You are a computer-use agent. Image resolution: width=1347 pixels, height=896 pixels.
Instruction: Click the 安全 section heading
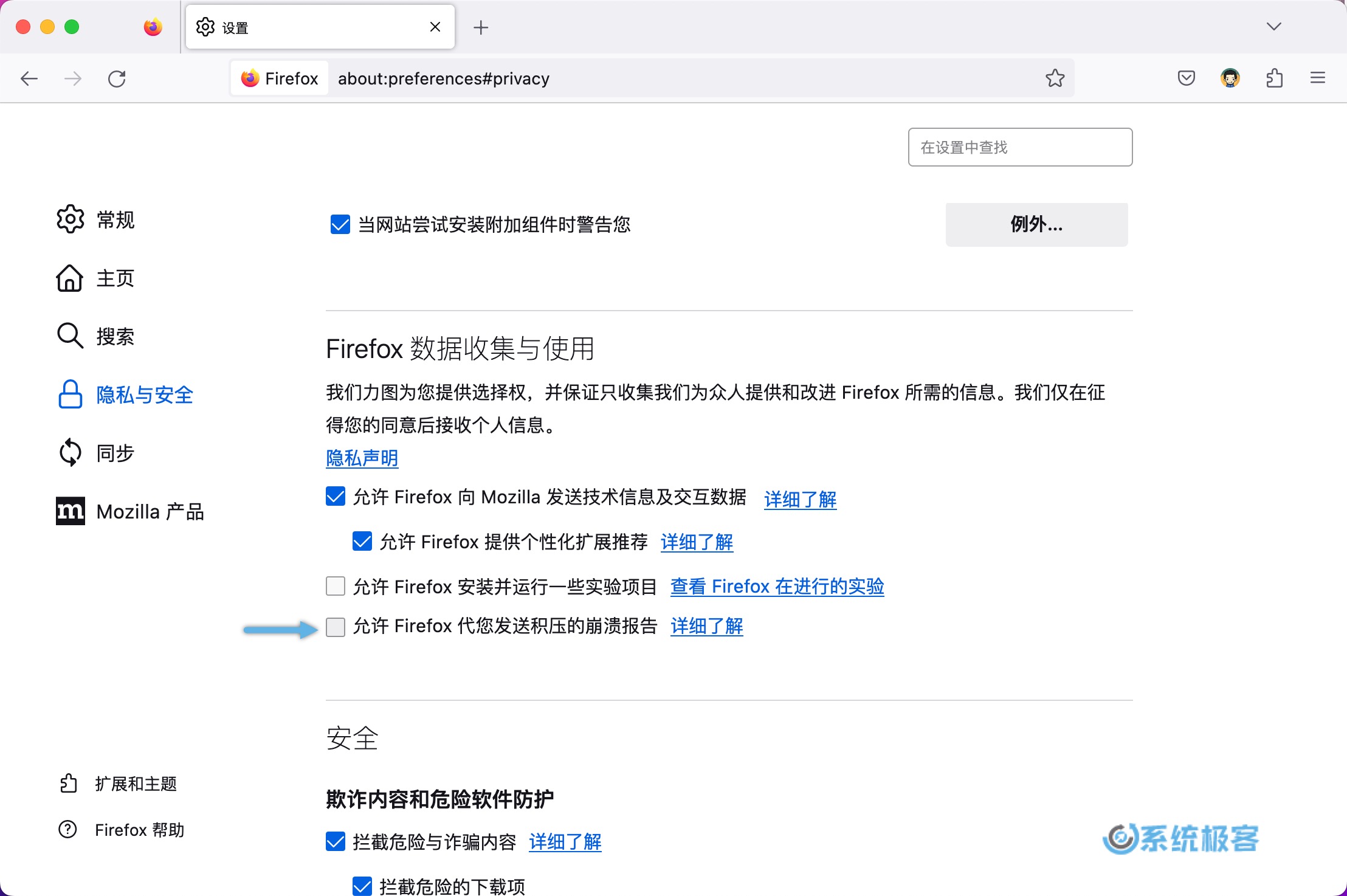(x=353, y=738)
